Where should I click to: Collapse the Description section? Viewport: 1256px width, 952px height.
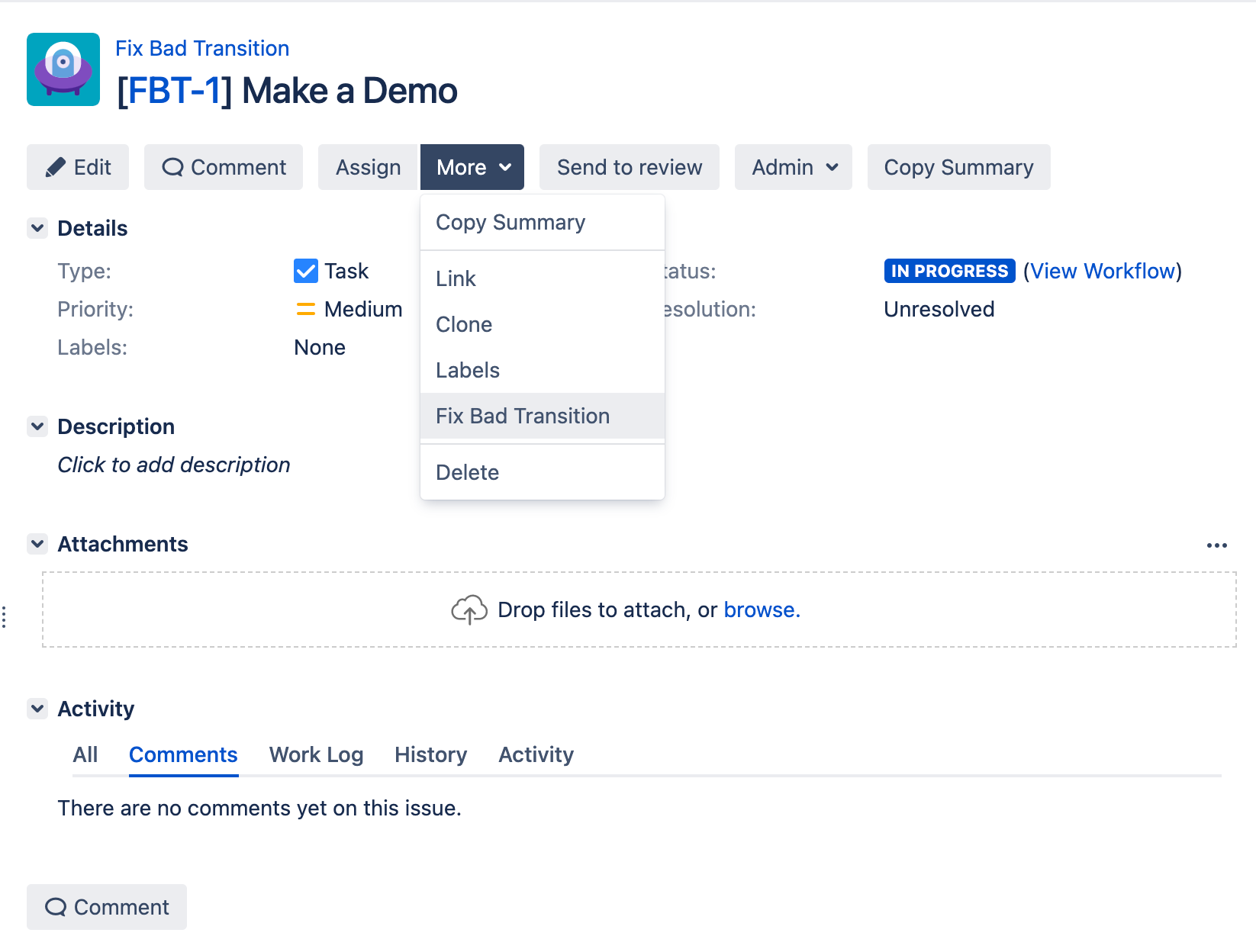37,426
